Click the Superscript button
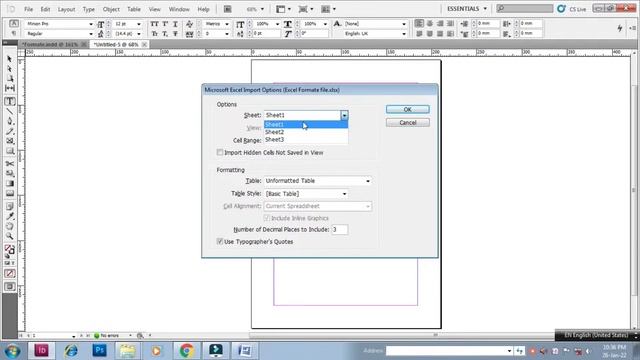 click(x=165, y=24)
